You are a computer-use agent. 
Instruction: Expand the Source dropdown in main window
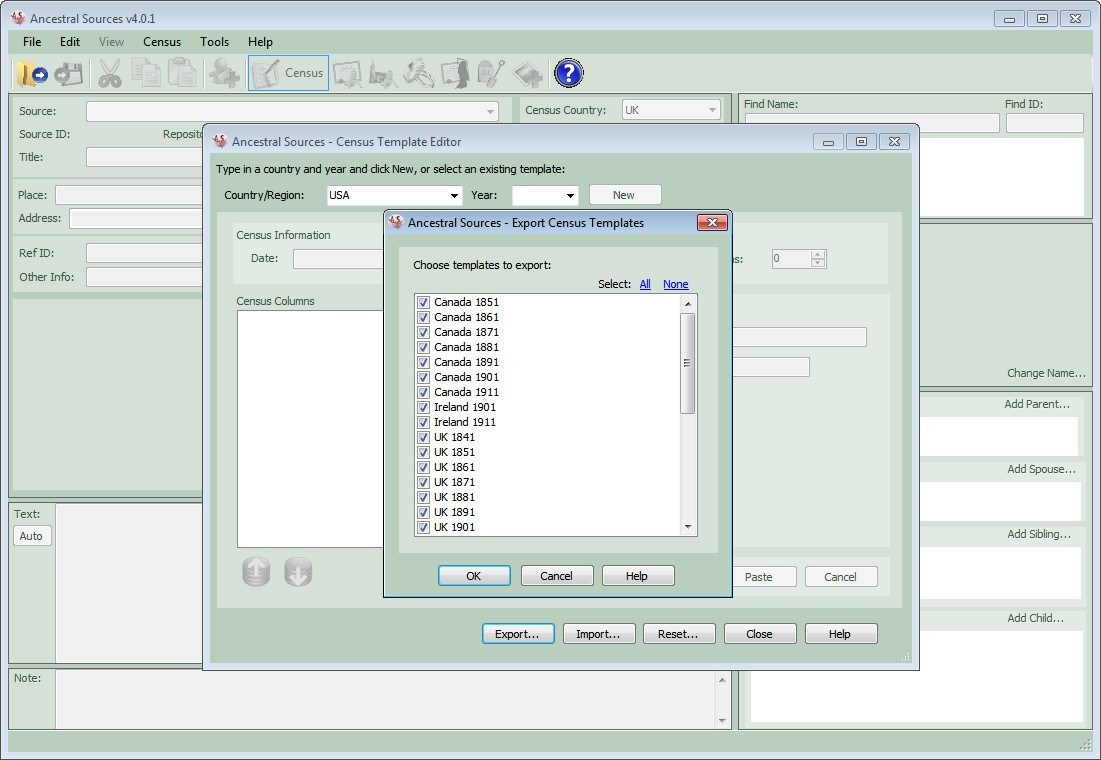click(x=490, y=111)
